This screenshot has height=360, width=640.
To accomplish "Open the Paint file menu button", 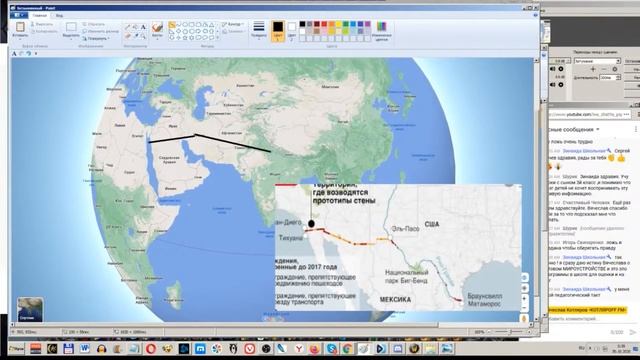I will click(19, 15).
